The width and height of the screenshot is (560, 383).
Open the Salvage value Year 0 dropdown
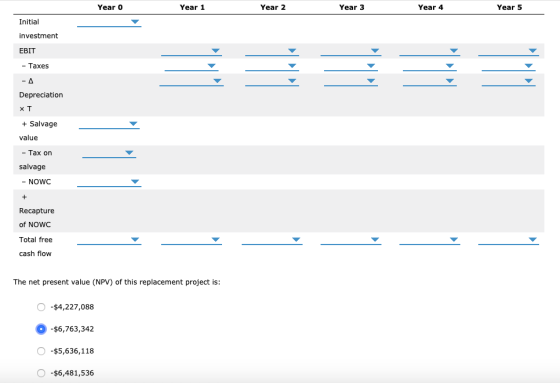[109, 124]
